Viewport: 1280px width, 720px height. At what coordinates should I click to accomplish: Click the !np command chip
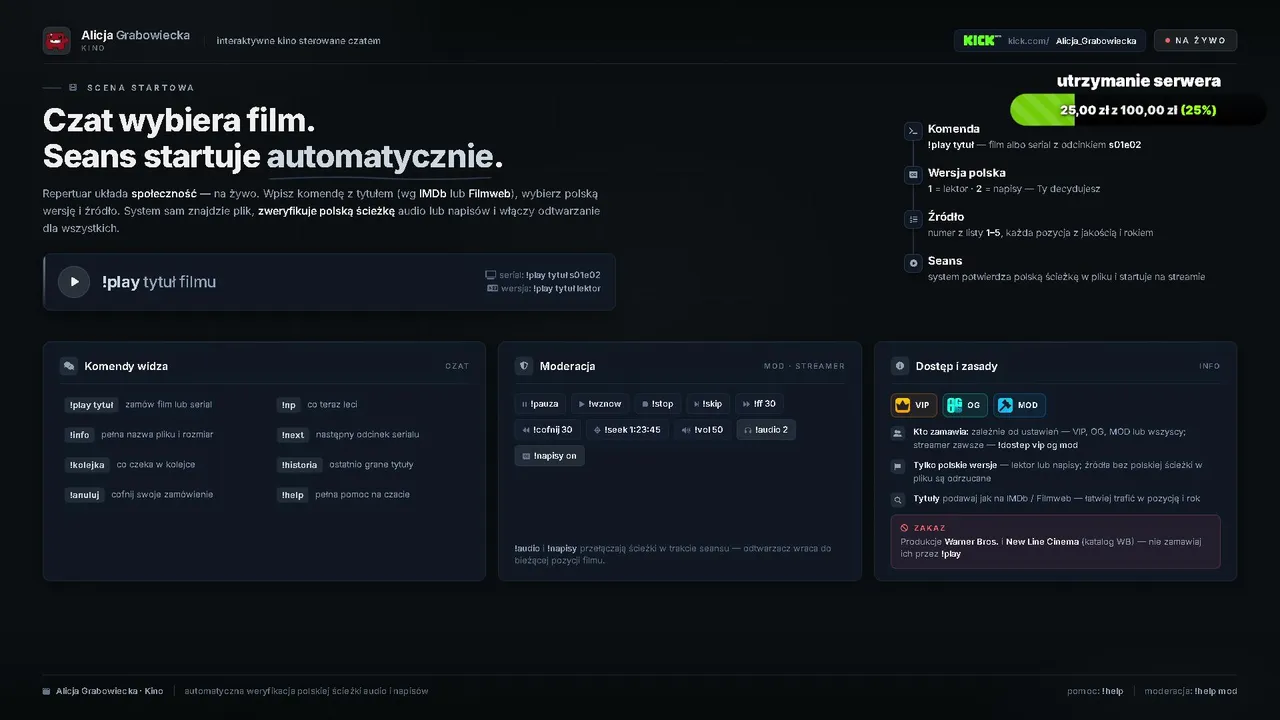pos(289,405)
